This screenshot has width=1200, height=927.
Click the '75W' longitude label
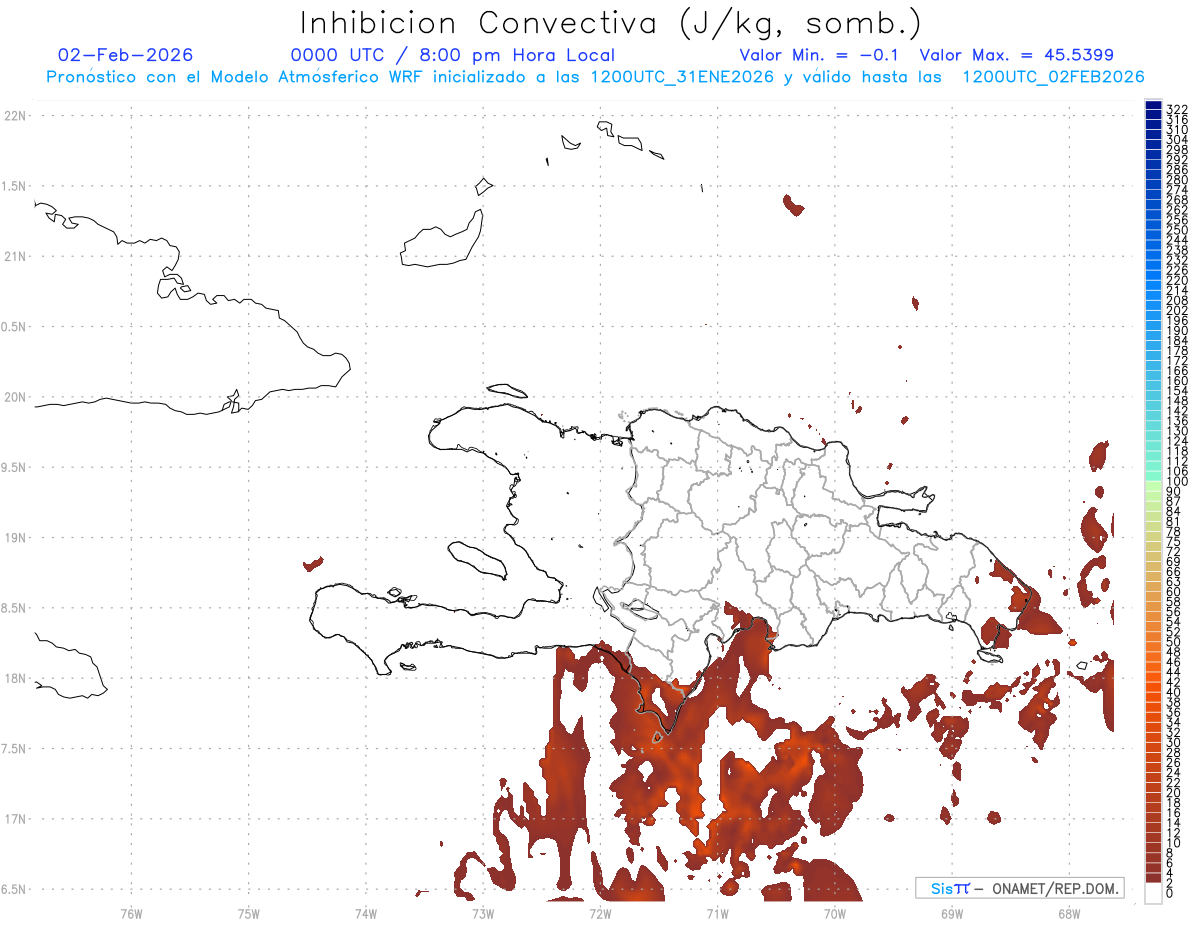tap(248, 912)
